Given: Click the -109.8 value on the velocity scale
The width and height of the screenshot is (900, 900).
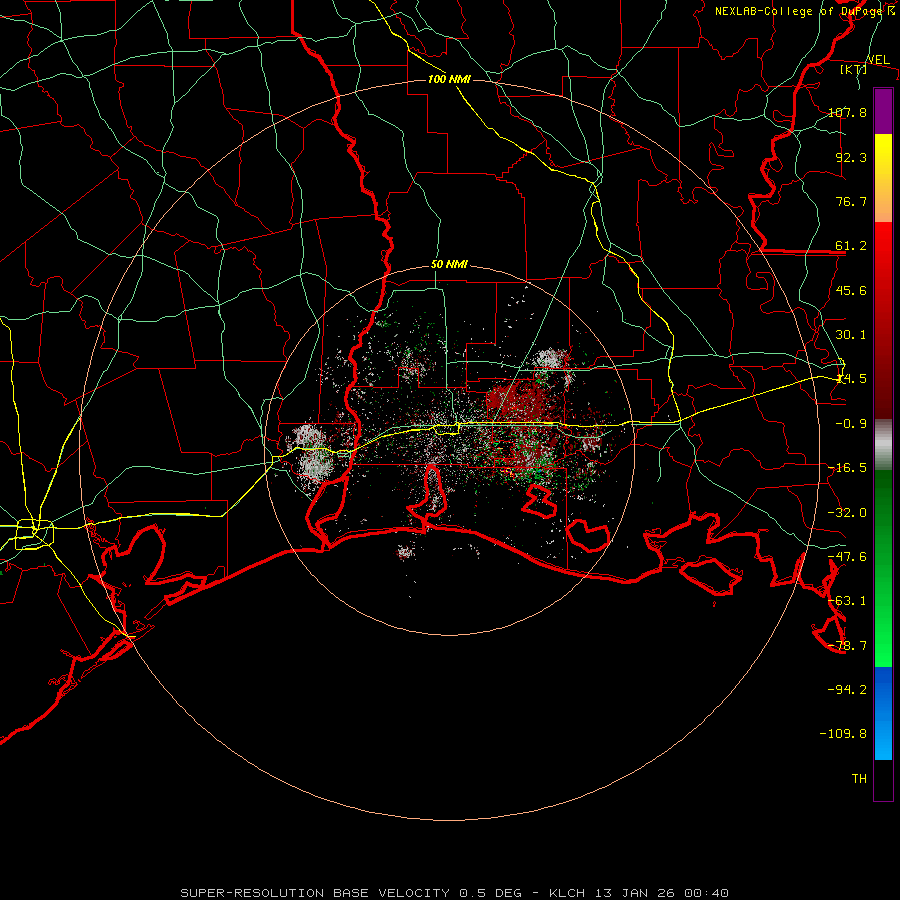Looking at the screenshot, I should click(x=843, y=734).
